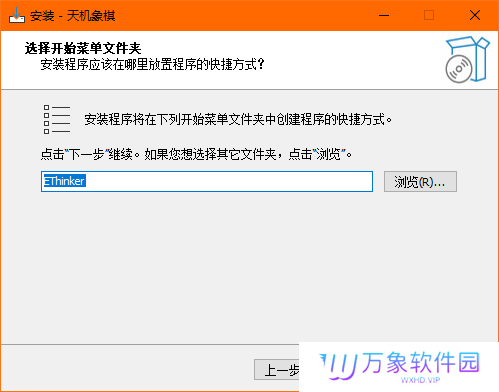The image size is (499, 392).
Task: Click the start menu list icon
Action: tap(57, 119)
